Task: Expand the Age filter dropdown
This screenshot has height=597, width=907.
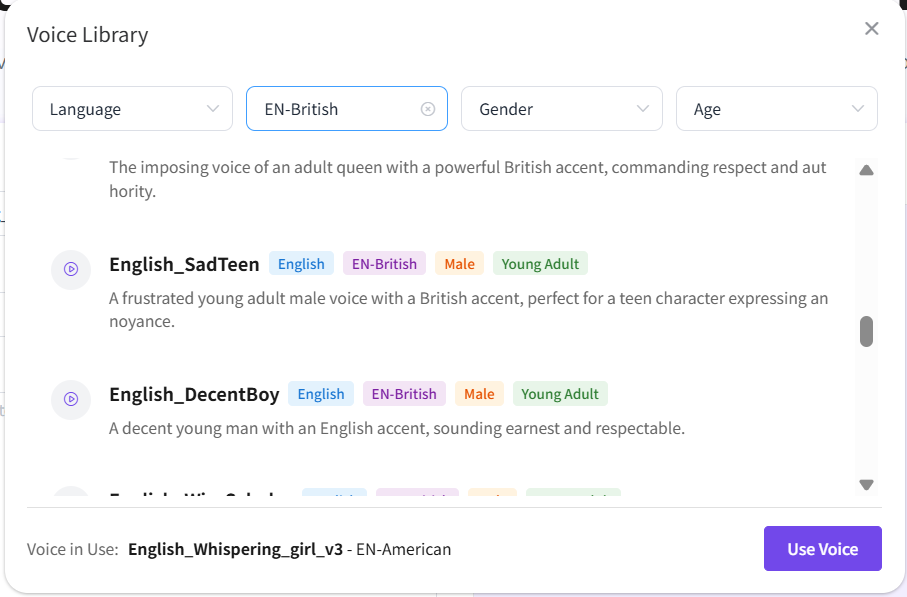Action: tap(776, 109)
